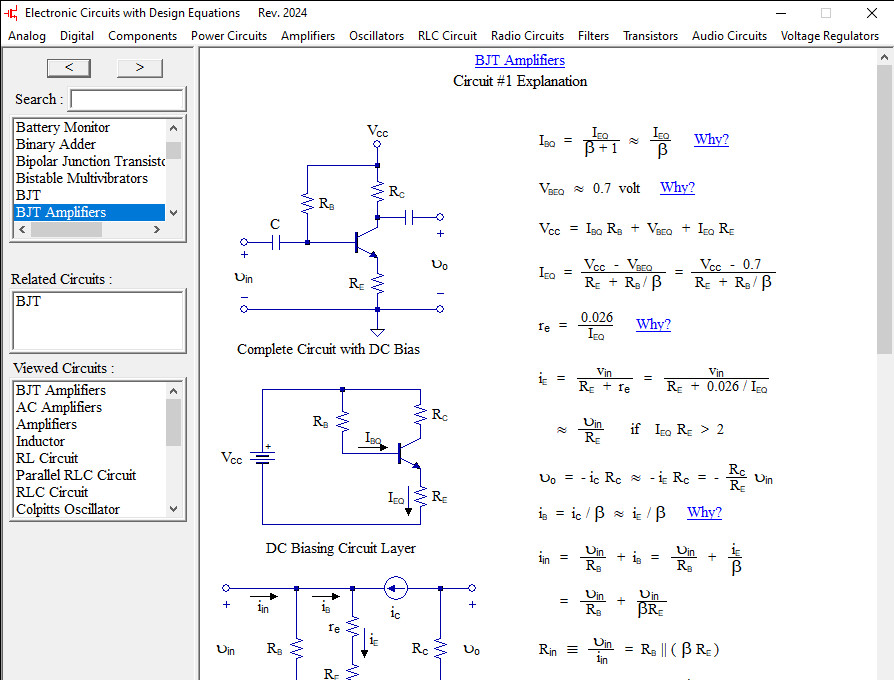894x680 pixels.
Task: Click Why? link beside the iB equation
Action: click(704, 512)
